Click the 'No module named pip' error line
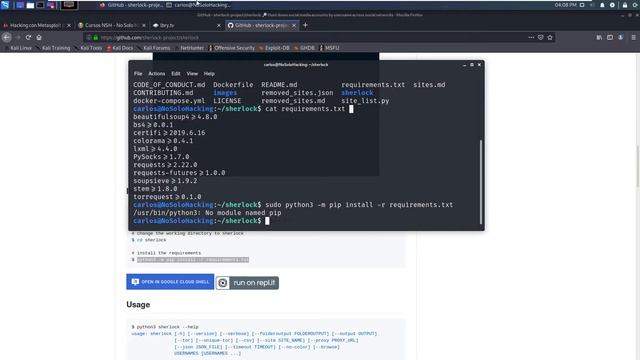The image size is (640, 360). tap(207, 213)
